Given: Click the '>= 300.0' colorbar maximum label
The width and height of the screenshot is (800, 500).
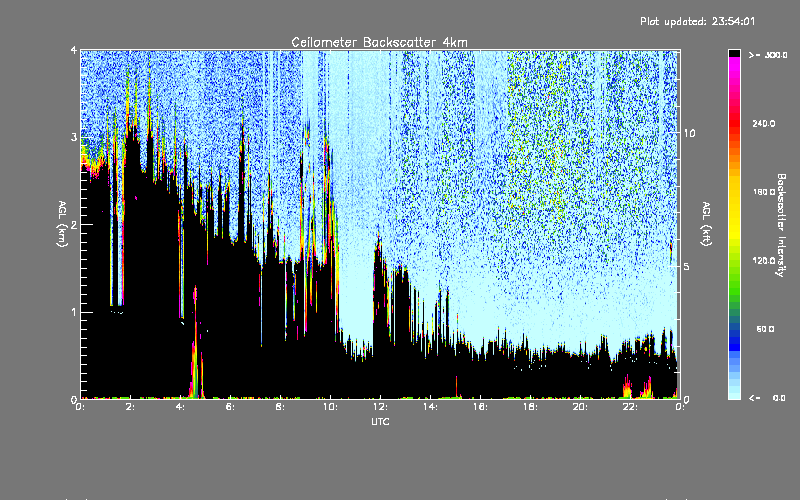Looking at the screenshot, I should 768,55.
